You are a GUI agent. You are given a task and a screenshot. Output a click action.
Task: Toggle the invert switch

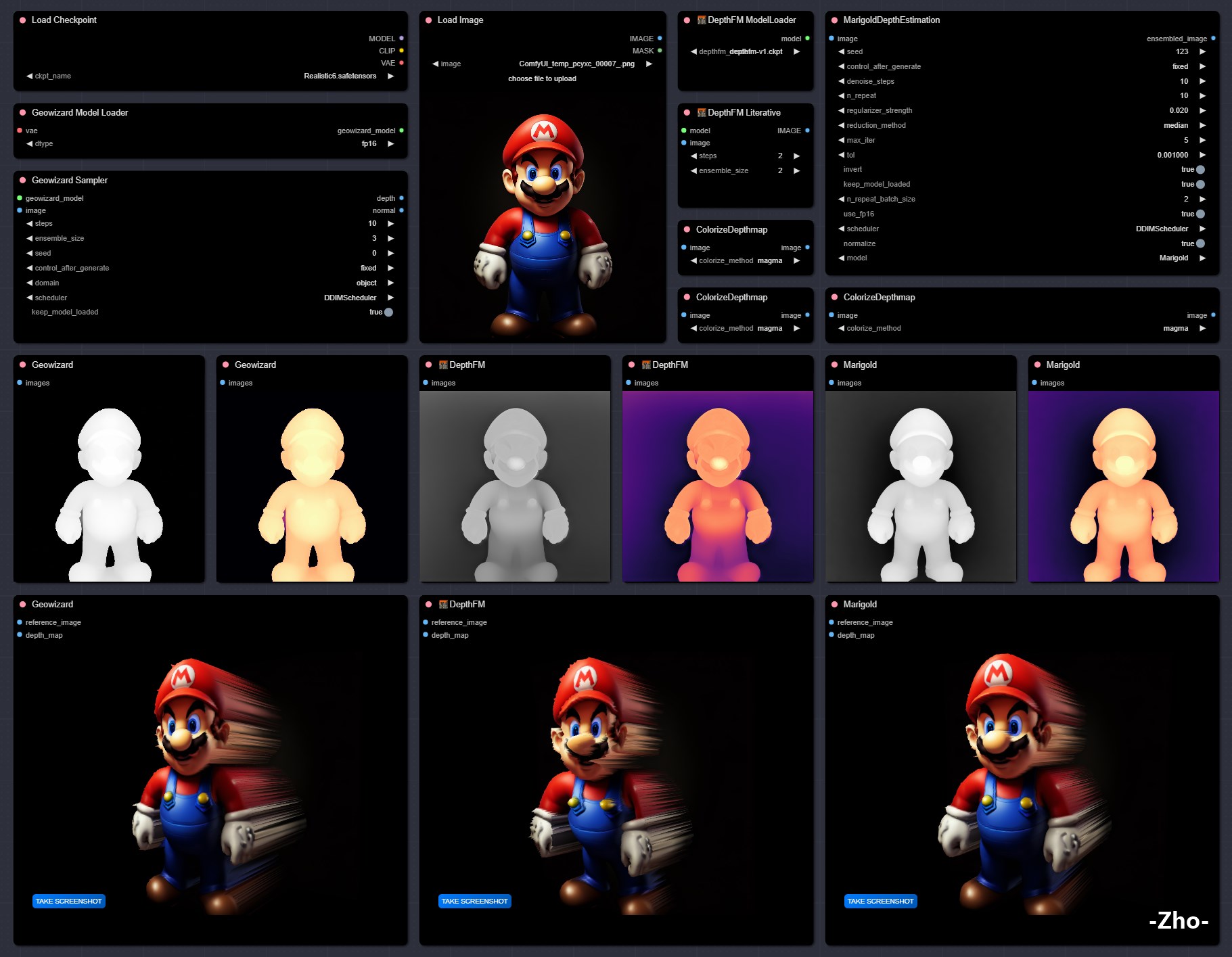tap(1200, 170)
